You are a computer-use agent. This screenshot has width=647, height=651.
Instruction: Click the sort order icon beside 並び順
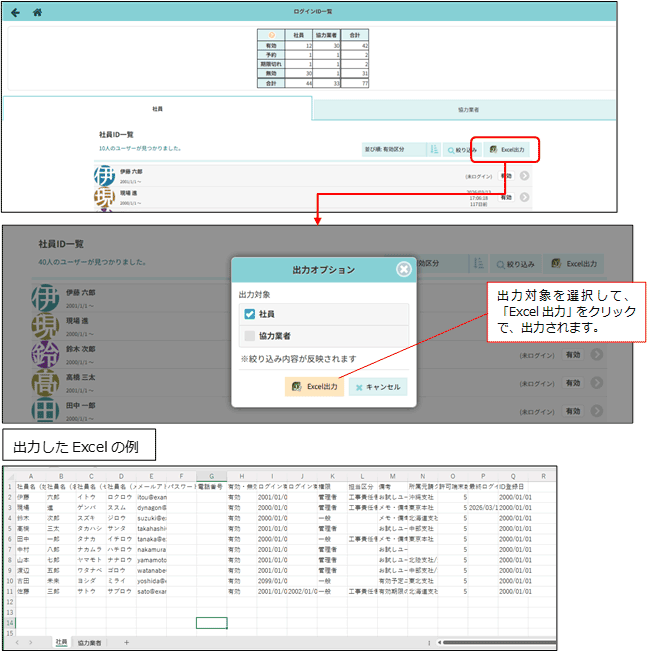coord(434,149)
